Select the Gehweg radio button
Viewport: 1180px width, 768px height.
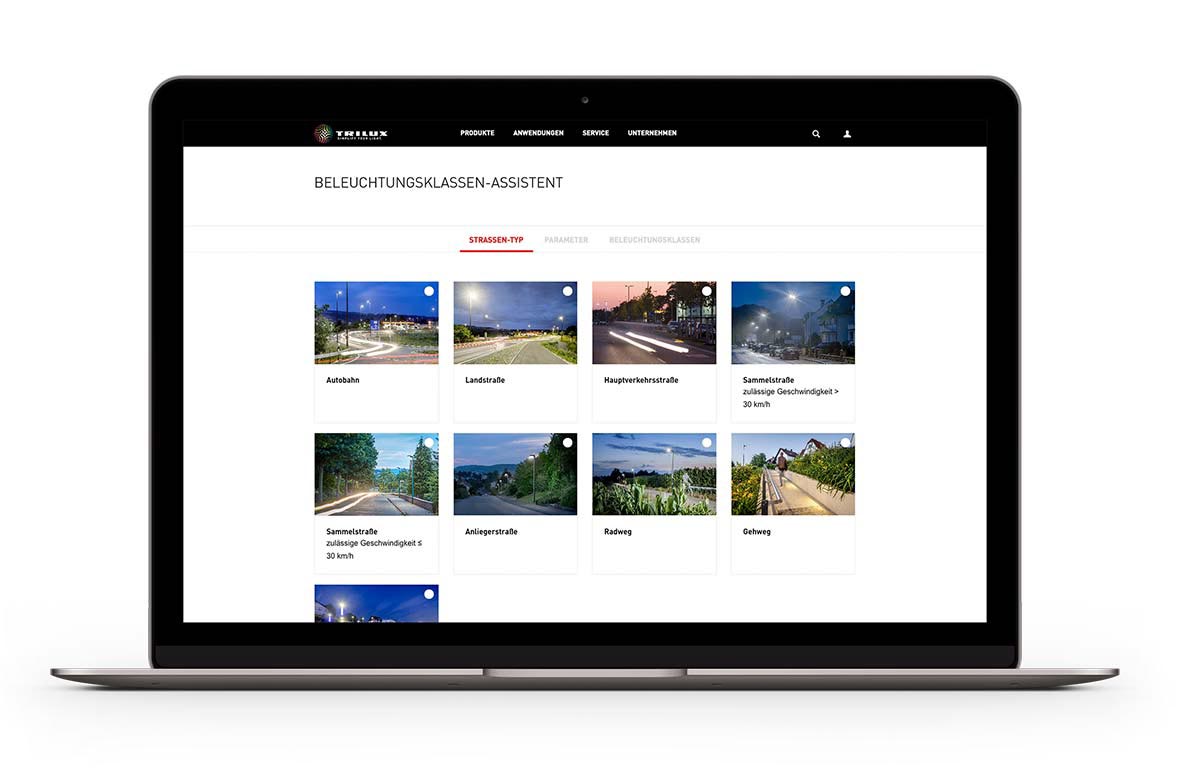coord(846,443)
